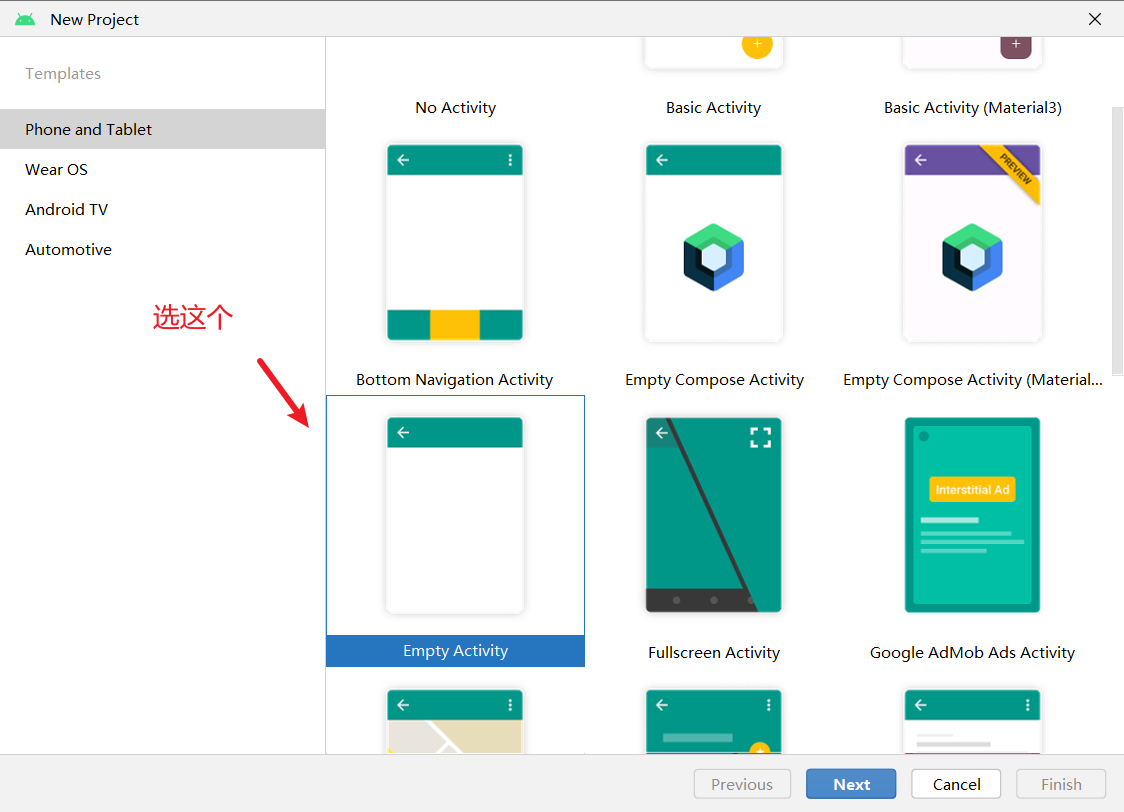Click the Finish button
1124x812 pixels.
(x=1061, y=784)
